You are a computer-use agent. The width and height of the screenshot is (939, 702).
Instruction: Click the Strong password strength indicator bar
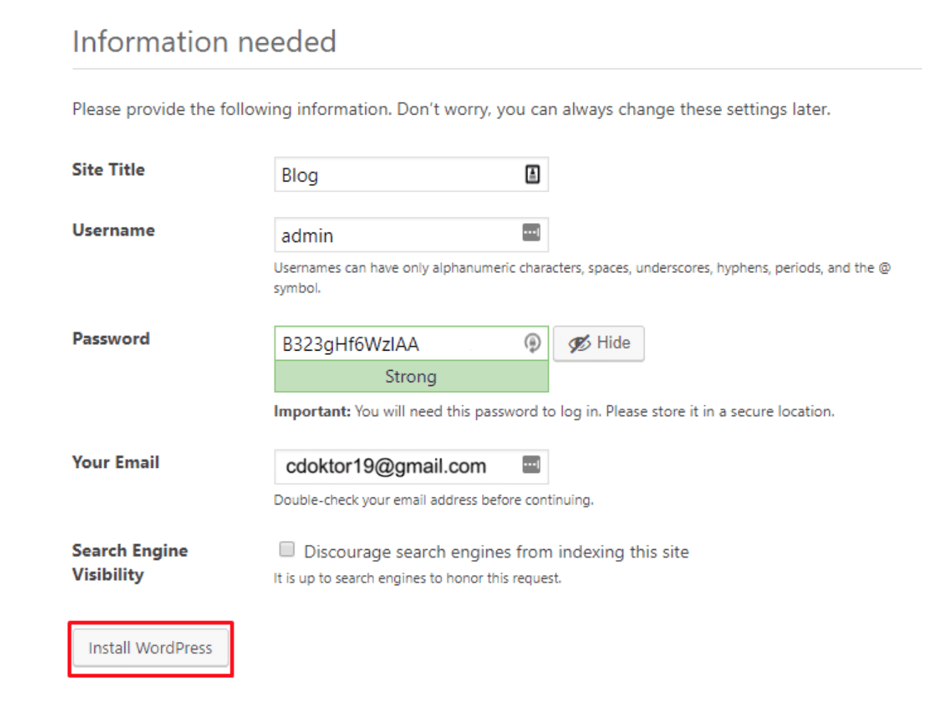411,377
